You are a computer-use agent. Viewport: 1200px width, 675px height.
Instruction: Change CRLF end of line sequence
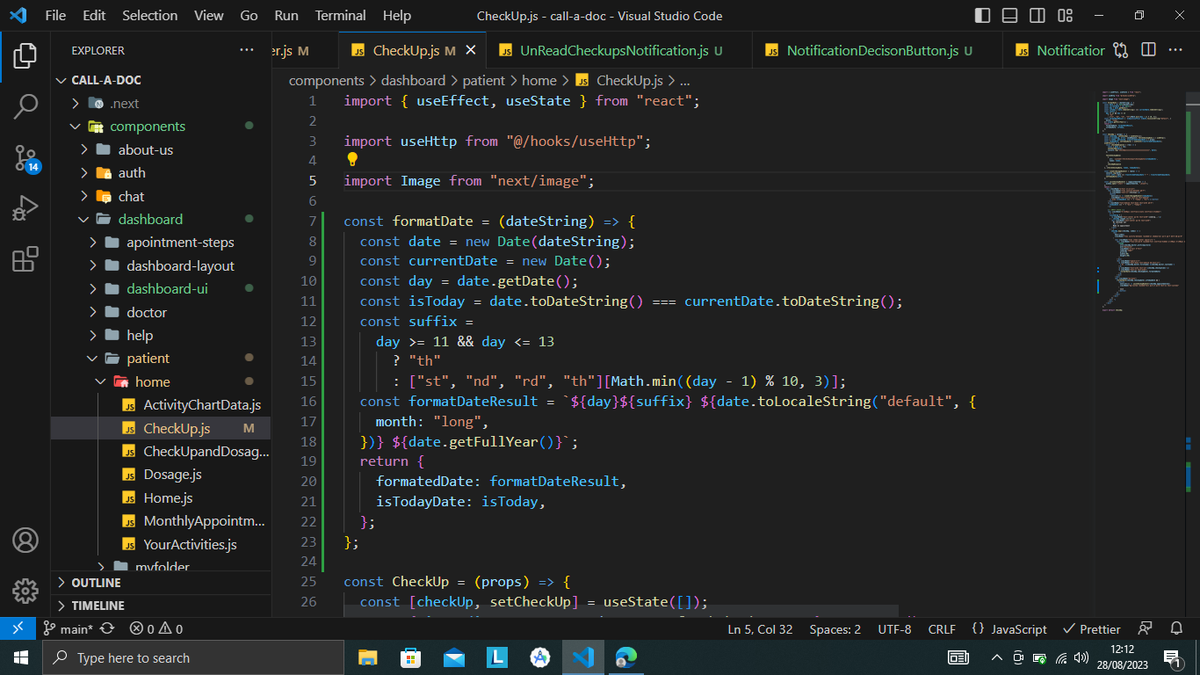point(941,629)
